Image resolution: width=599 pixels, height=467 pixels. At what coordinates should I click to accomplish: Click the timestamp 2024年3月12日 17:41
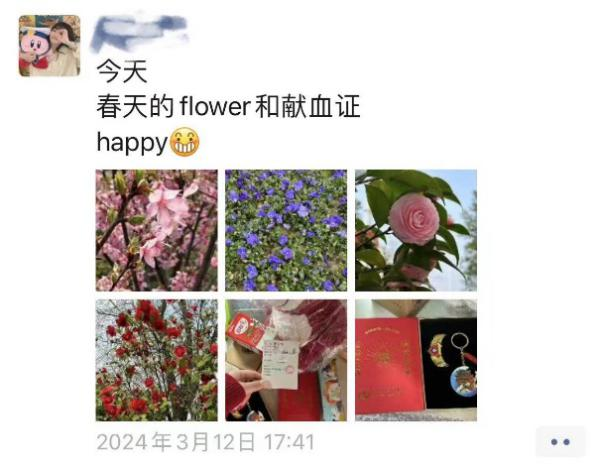(x=206, y=442)
